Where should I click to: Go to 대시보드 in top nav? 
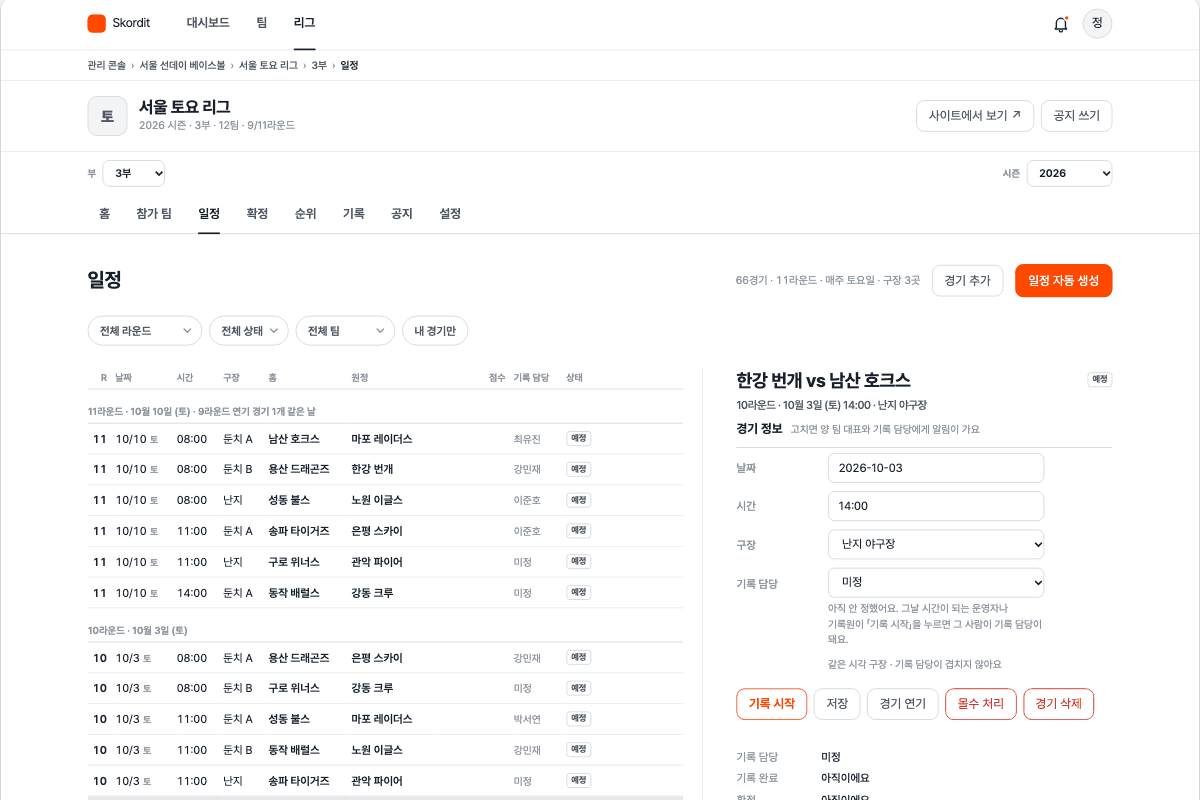pyautogui.click(x=208, y=23)
